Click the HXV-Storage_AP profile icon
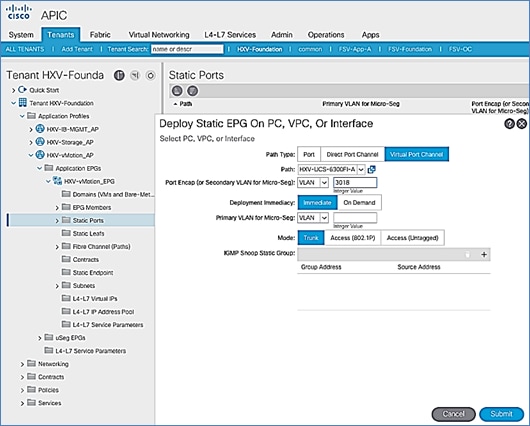This screenshot has width=530, height=426. point(40,142)
